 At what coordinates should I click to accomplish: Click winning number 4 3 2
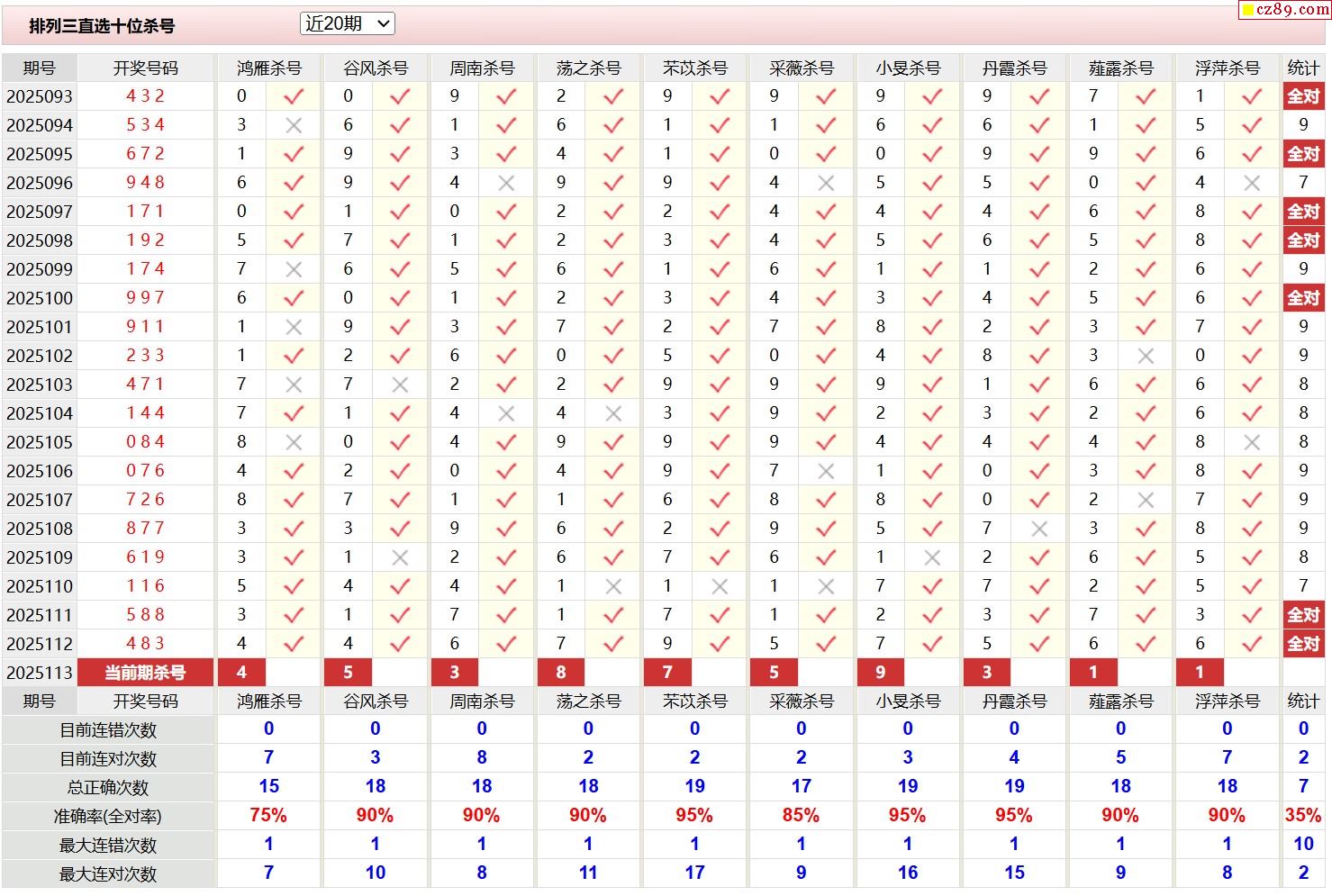146,95
